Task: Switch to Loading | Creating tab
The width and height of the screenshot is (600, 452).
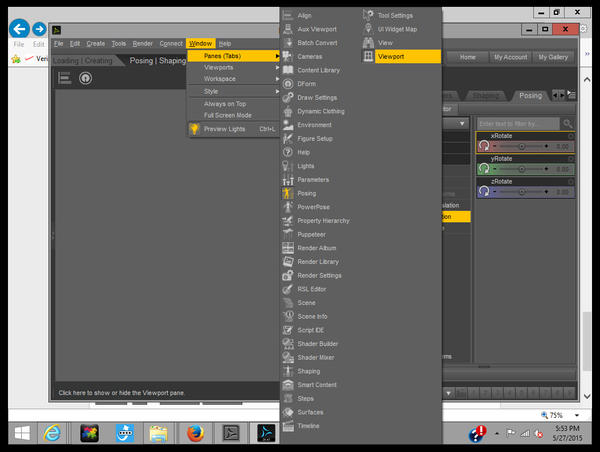Action: pos(83,60)
